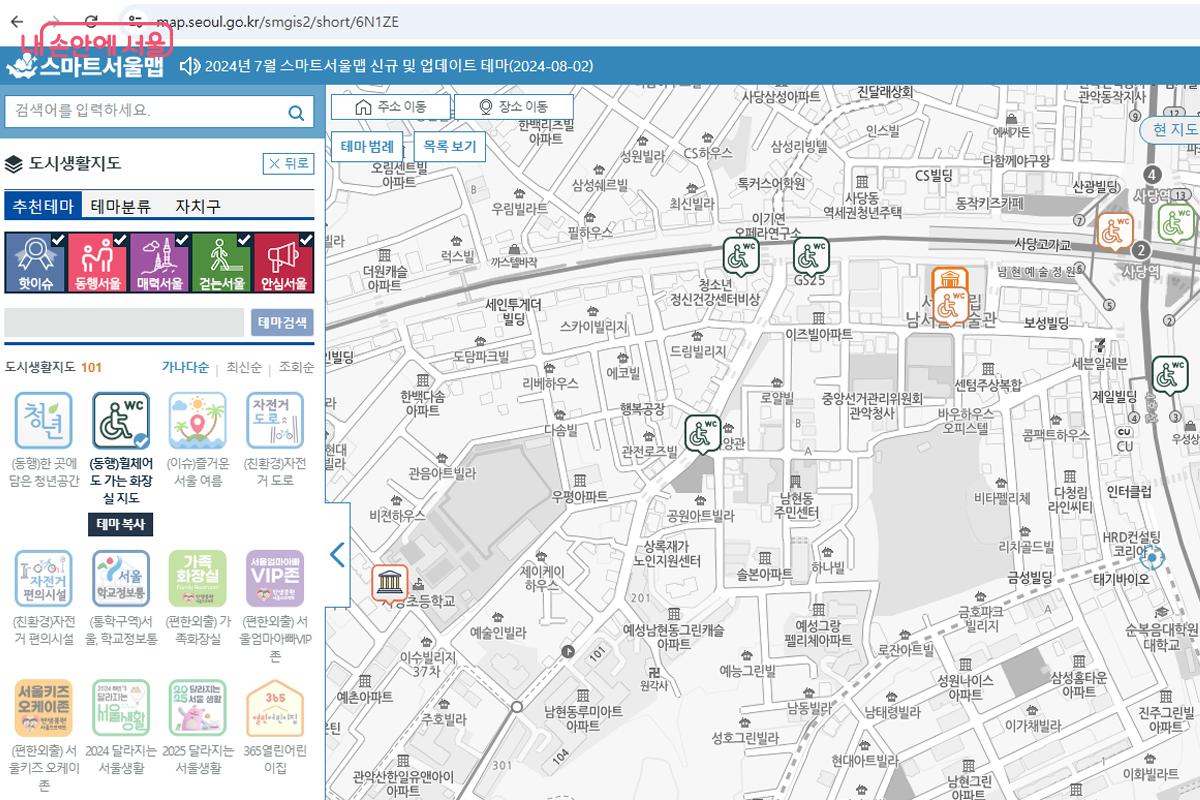Select the 가족화장실 theme icon
The image size is (1200, 800).
[x=198, y=578]
